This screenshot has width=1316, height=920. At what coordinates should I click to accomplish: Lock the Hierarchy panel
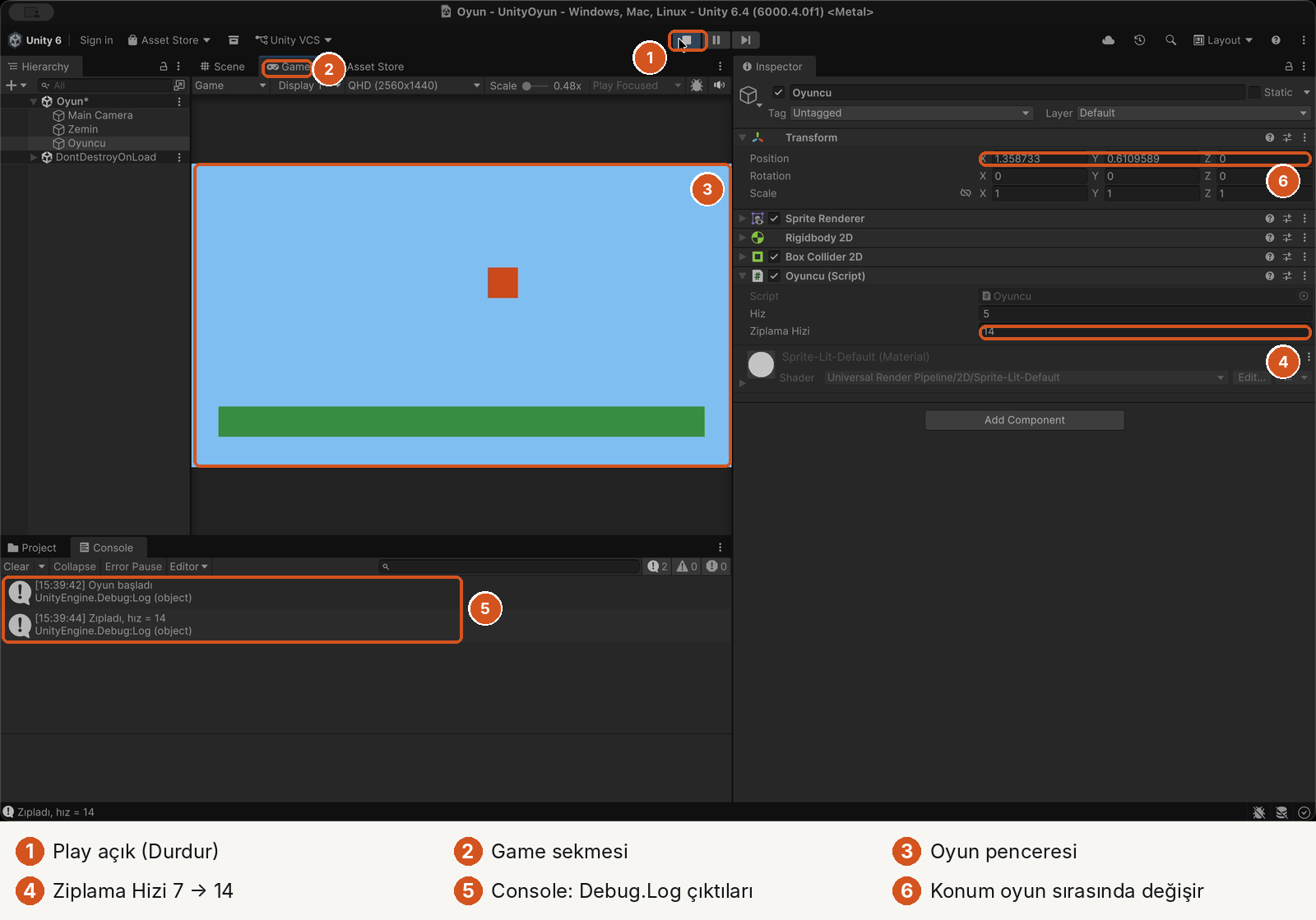click(x=163, y=67)
